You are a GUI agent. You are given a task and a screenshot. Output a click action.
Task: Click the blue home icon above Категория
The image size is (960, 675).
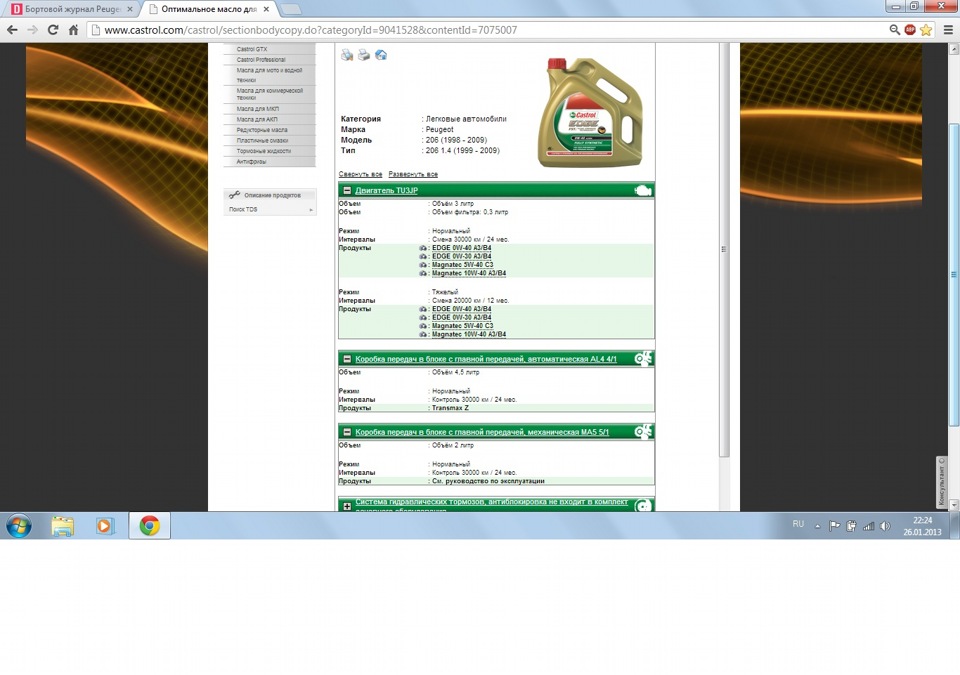(381, 55)
